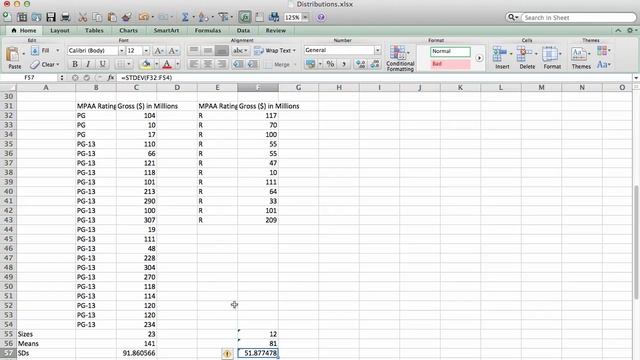Click the Increase Indent icon
This screenshot has height=360, width=640.
[x=253, y=64]
